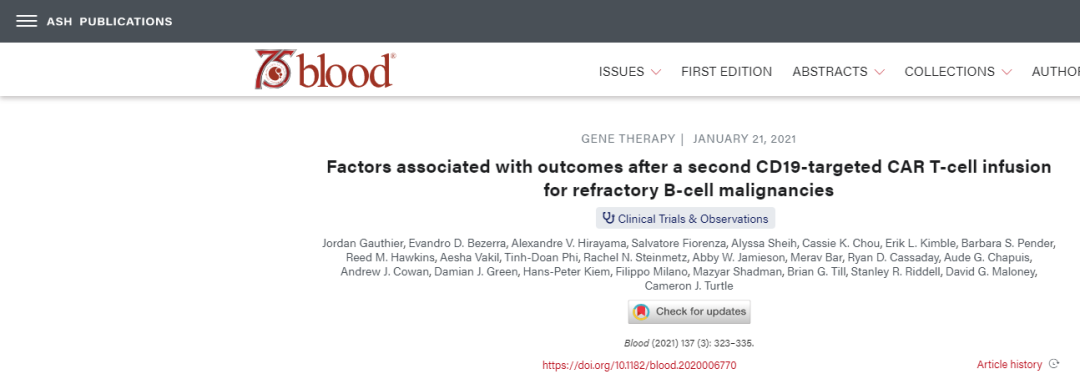Open the Clinical Trials & Observations tag
The image size is (1080, 384).
coord(685,219)
